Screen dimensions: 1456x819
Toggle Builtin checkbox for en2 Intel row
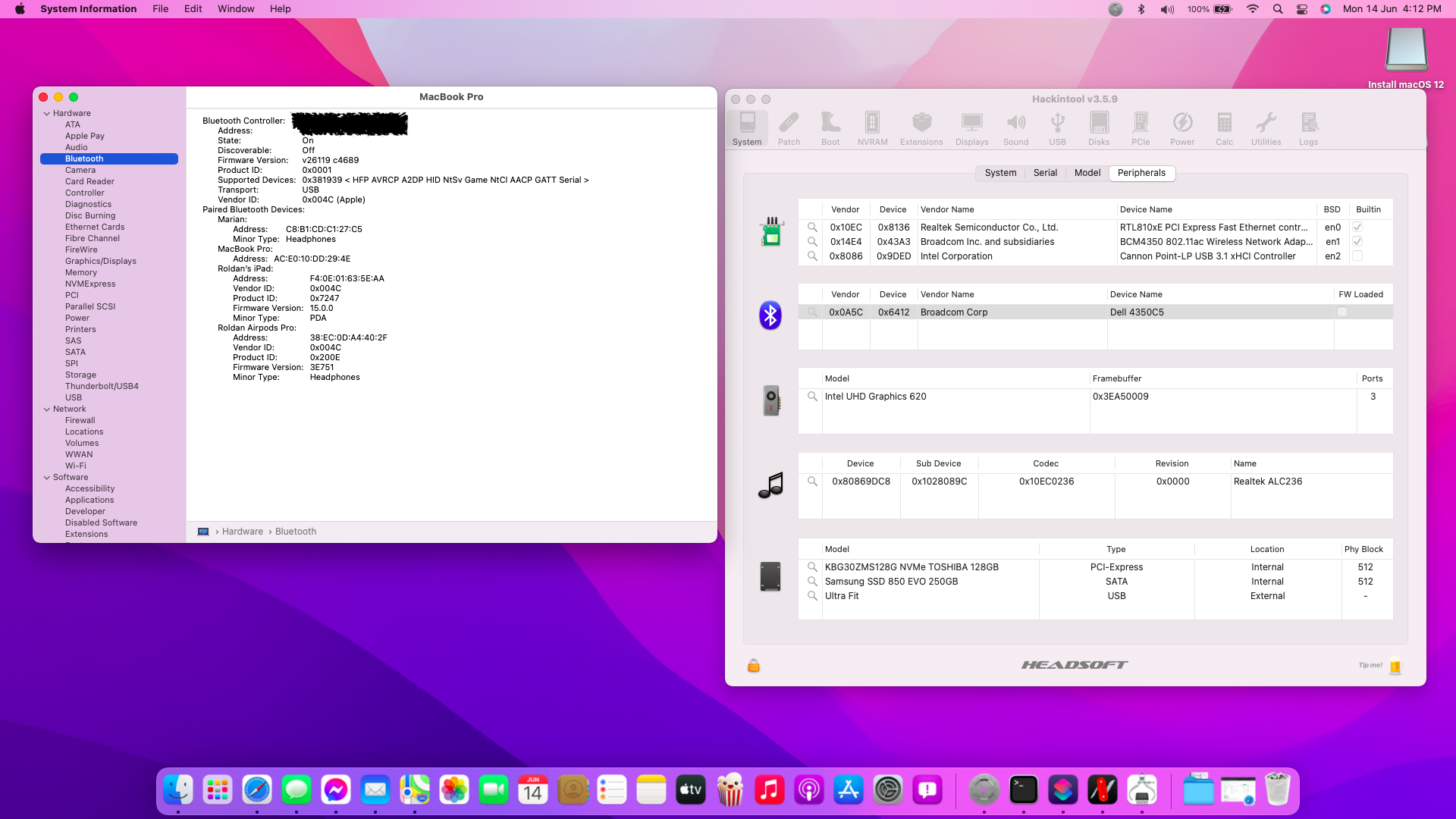1357,256
